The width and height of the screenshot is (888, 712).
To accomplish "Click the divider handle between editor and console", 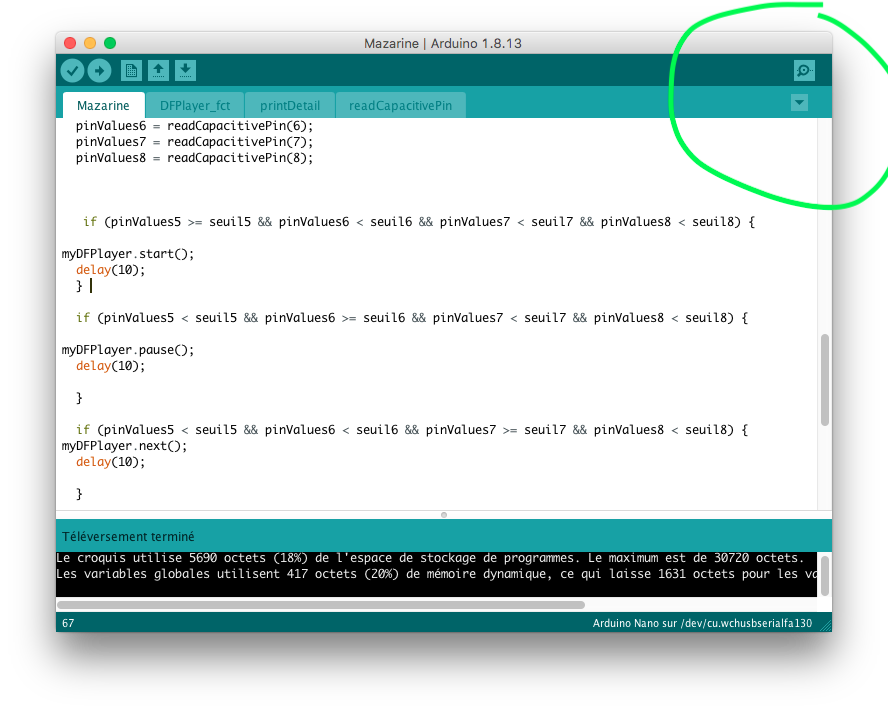I will pos(444,515).
